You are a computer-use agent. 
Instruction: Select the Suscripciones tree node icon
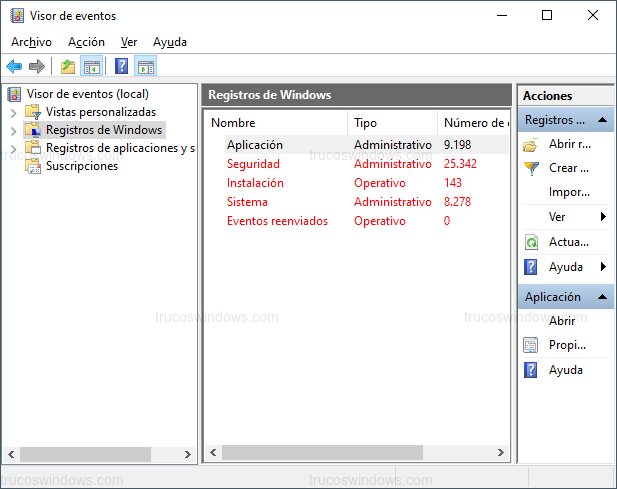(32, 166)
